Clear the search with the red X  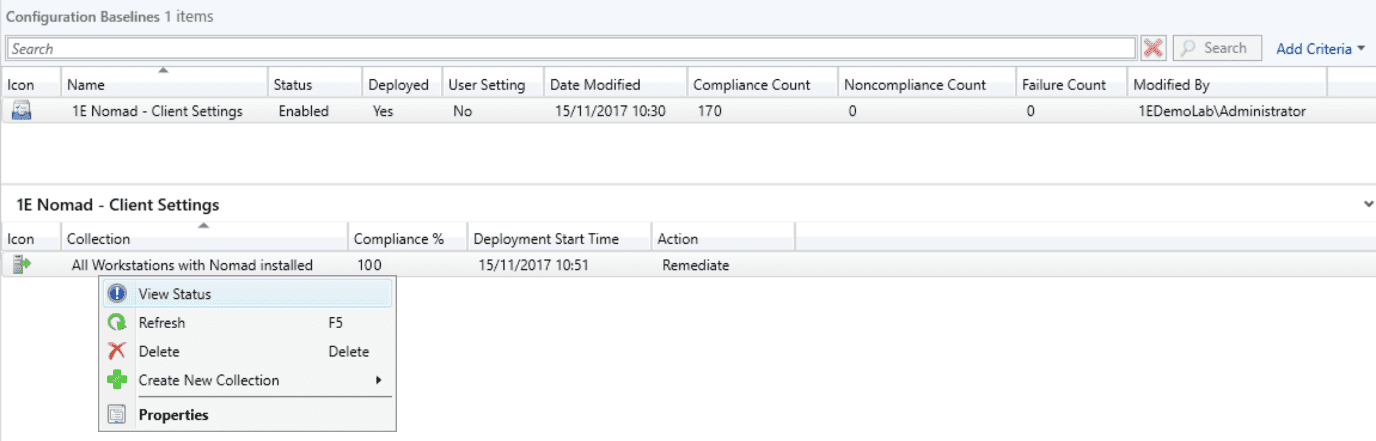click(x=1153, y=48)
